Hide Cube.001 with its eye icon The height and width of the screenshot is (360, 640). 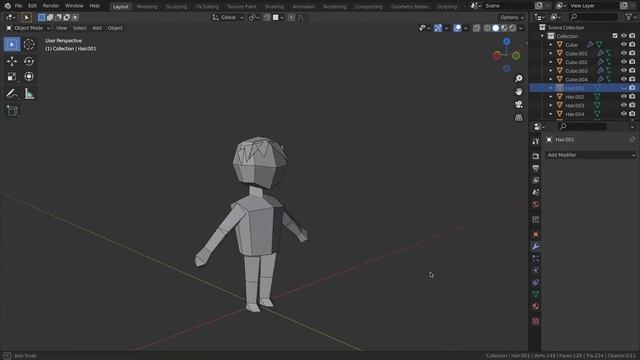pyautogui.click(x=624, y=53)
